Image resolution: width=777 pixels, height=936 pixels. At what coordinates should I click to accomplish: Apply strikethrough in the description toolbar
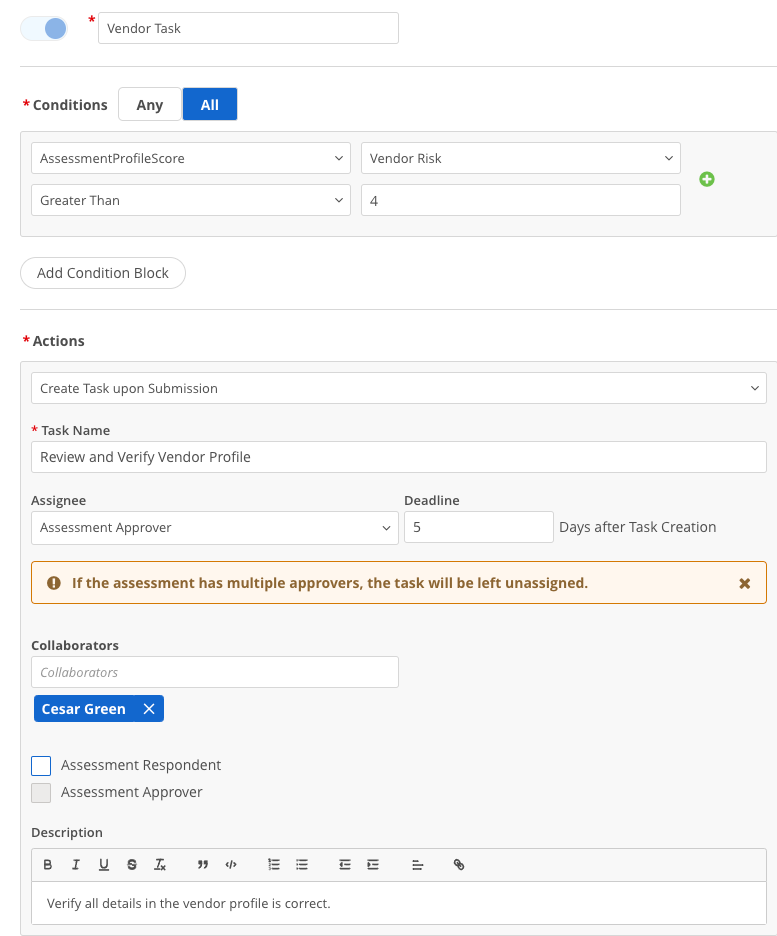click(131, 864)
